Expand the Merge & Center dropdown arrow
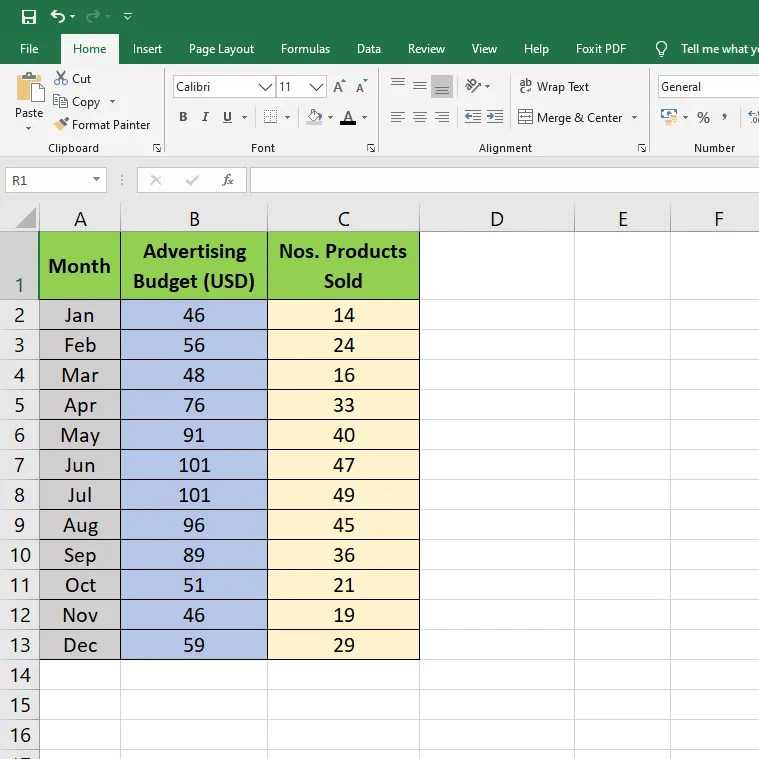The image size is (759, 759). pos(634,118)
